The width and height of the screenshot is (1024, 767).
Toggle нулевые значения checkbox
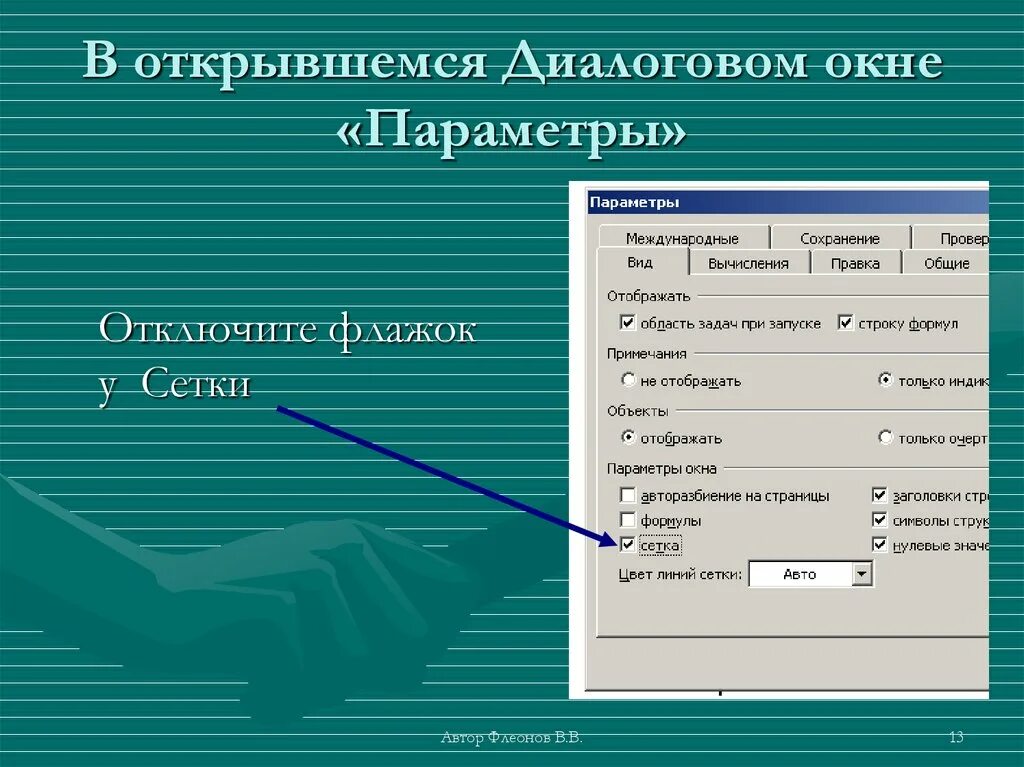point(880,544)
